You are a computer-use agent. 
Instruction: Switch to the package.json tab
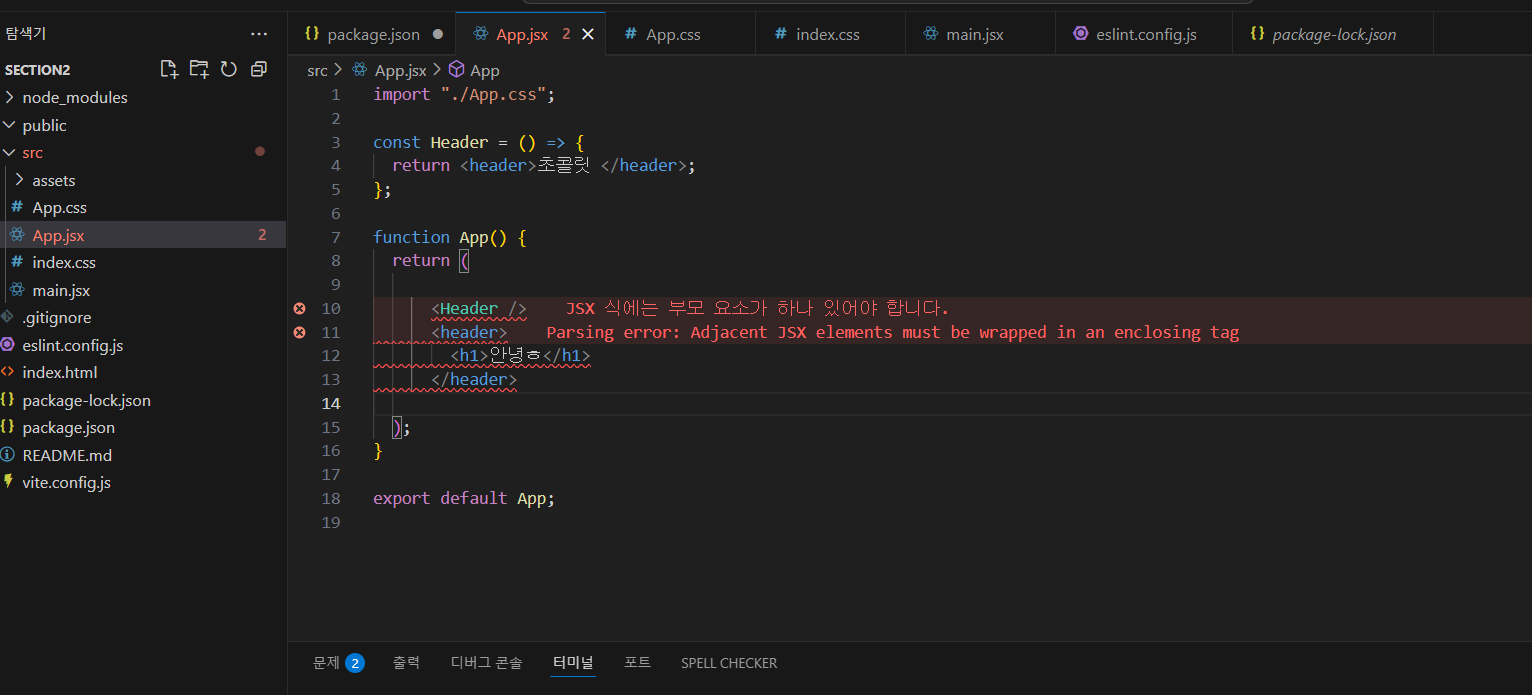(x=373, y=34)
